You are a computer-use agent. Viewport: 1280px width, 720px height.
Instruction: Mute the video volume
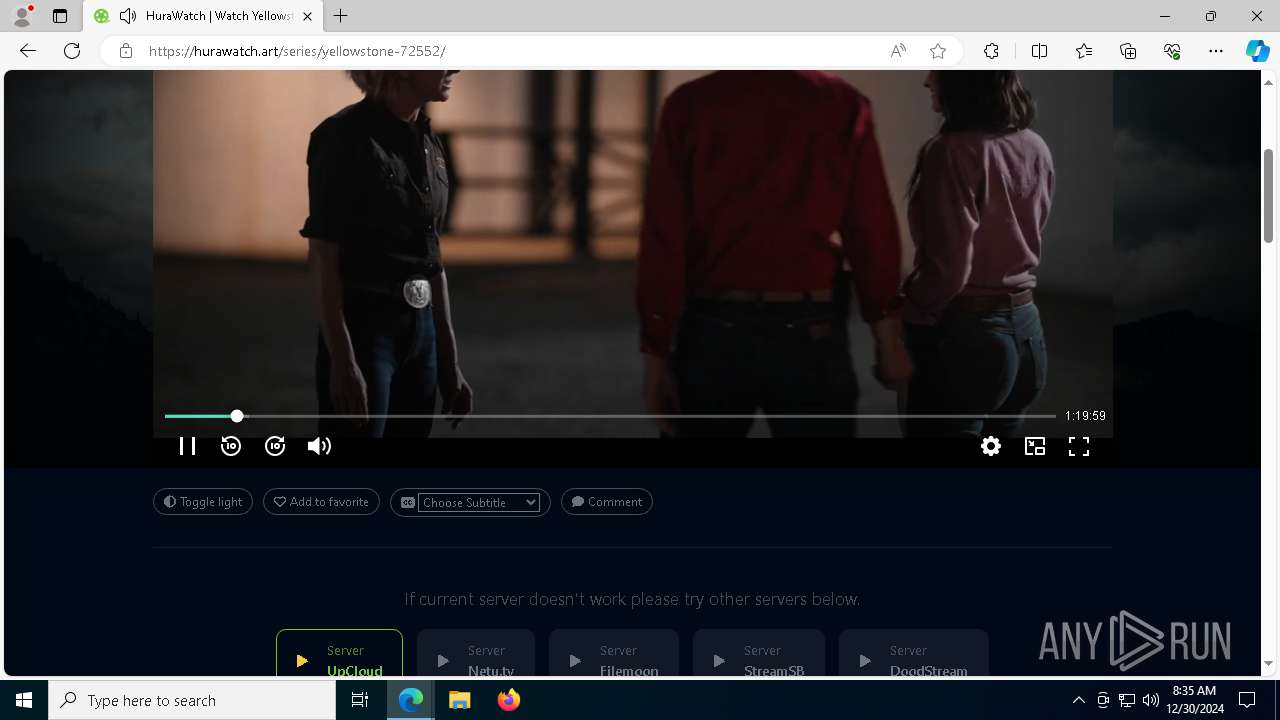point(319,446)
